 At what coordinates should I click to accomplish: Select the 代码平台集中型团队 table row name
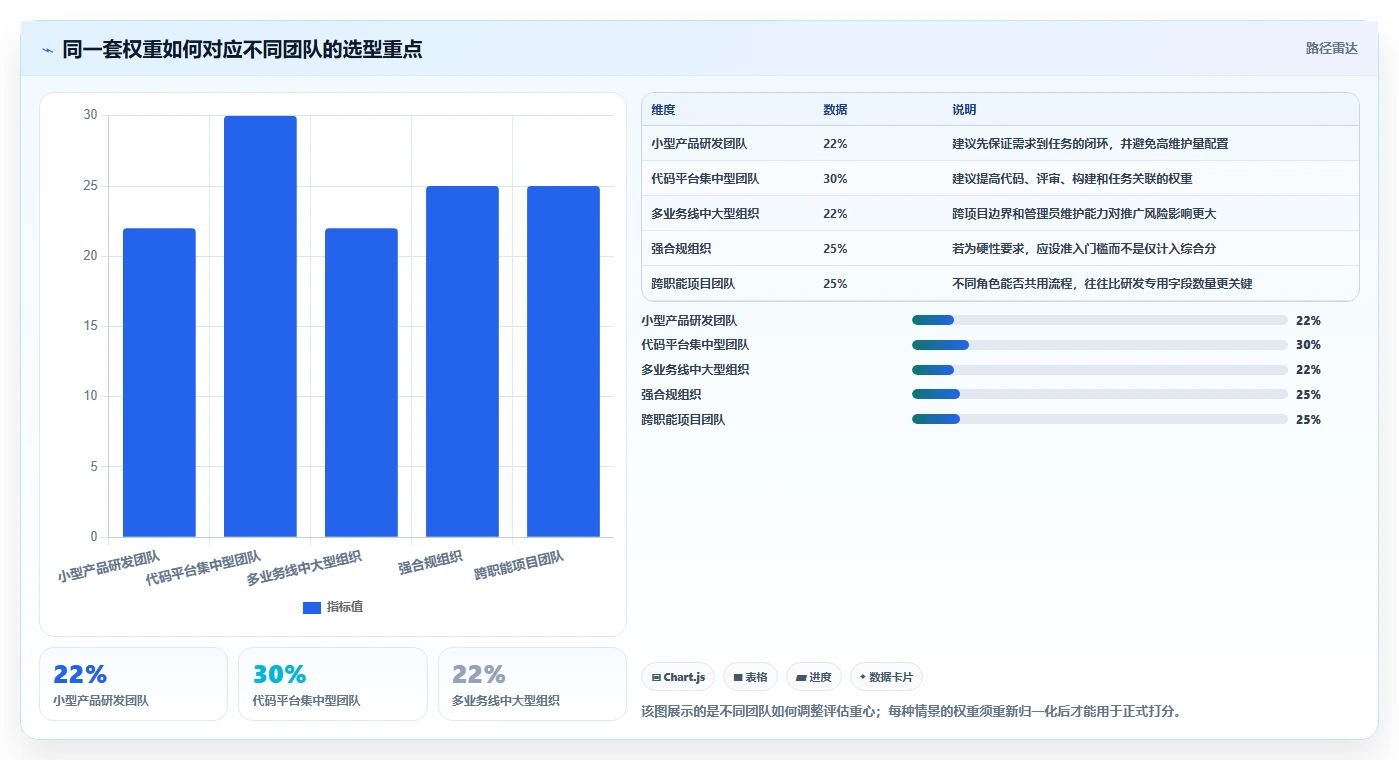coord(705,179)
